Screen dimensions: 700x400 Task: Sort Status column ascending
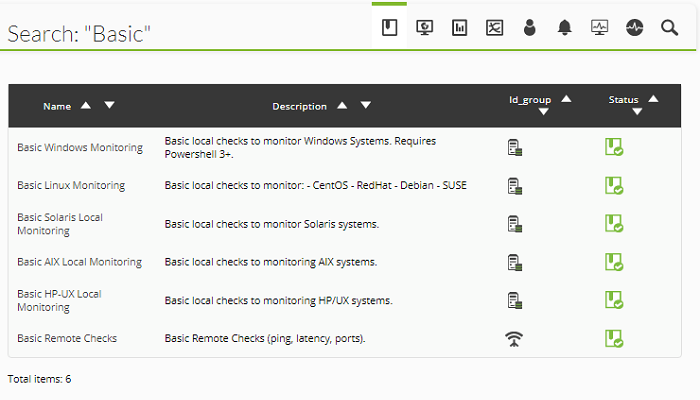pos(653,99)
